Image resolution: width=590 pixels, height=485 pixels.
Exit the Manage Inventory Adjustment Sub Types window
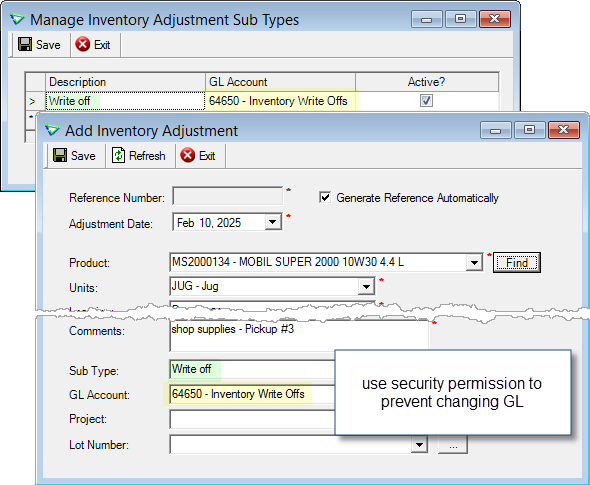click(x=93, y=45)
